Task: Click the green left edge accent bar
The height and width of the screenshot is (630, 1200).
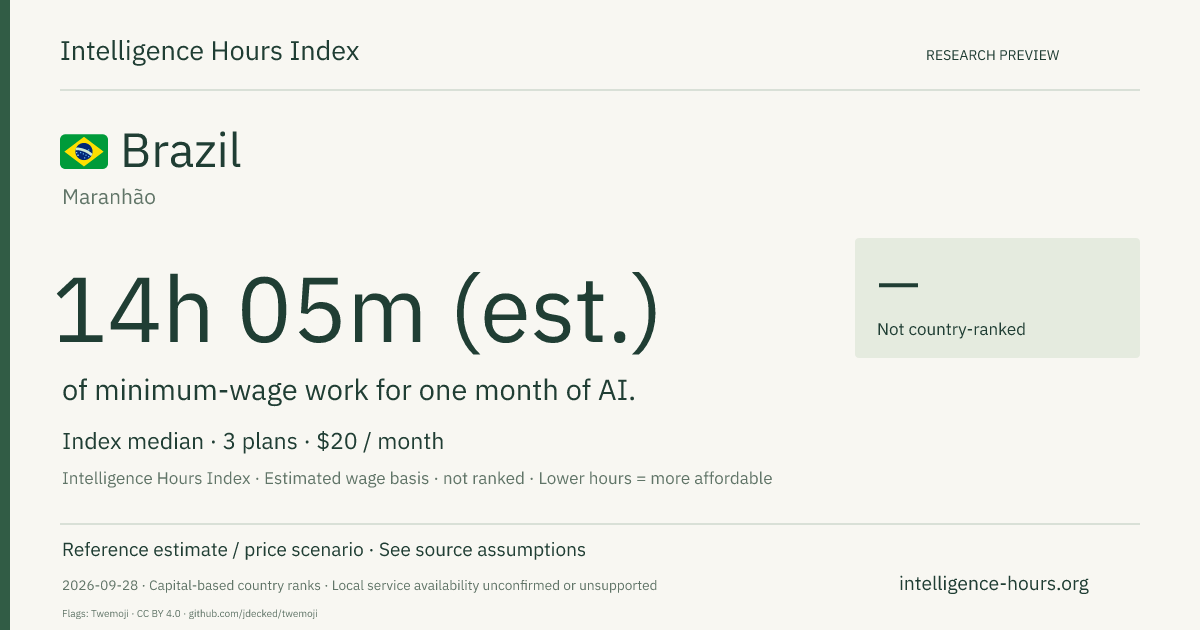Action: (x=5, y=315)
